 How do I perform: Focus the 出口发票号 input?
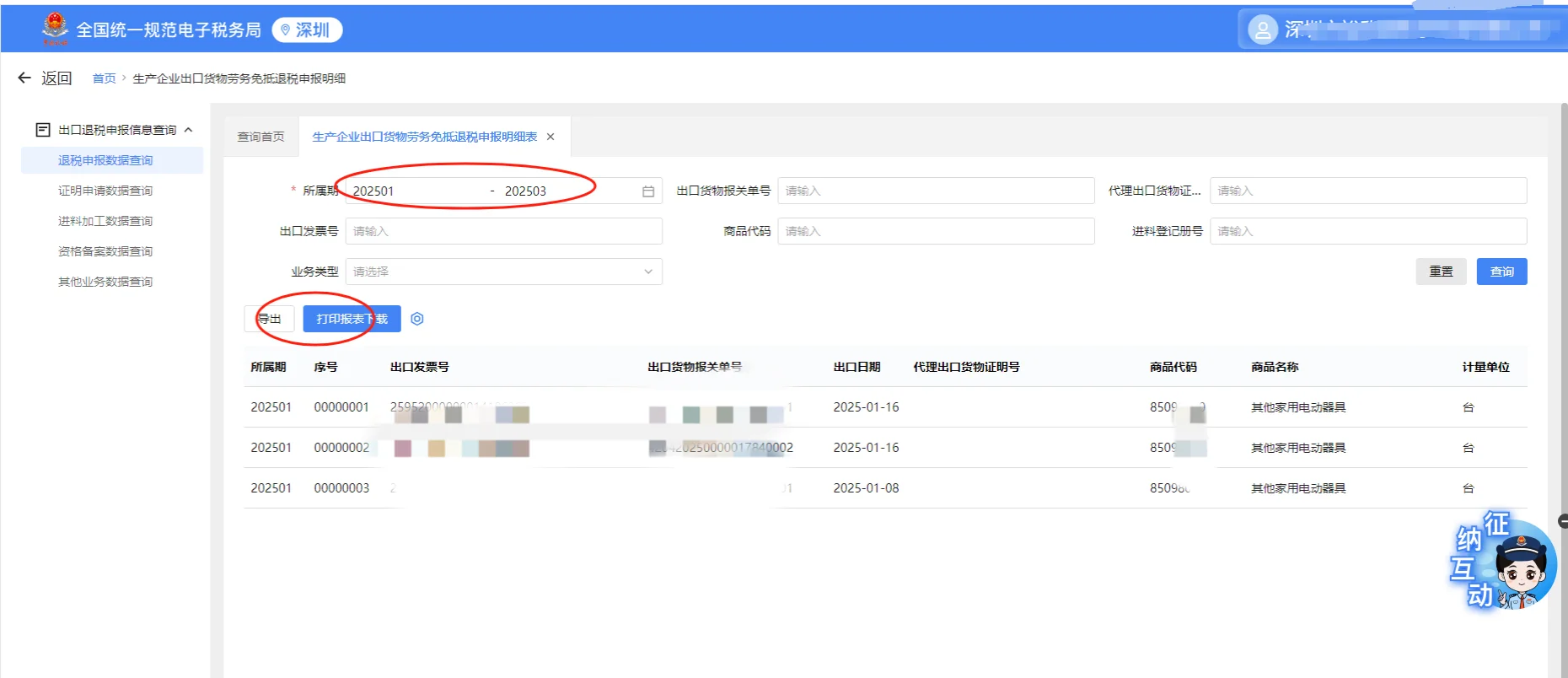point(503,231)
